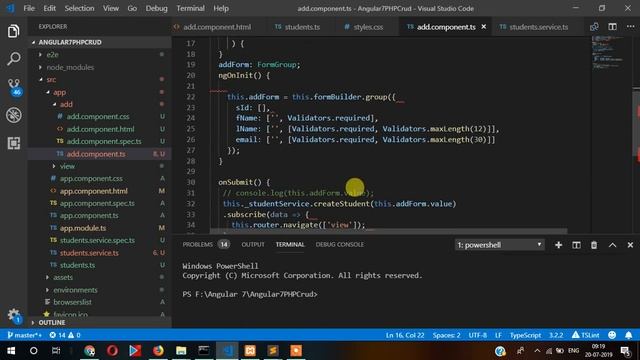Open the Extensions view in activity bar

coord(13,143)
